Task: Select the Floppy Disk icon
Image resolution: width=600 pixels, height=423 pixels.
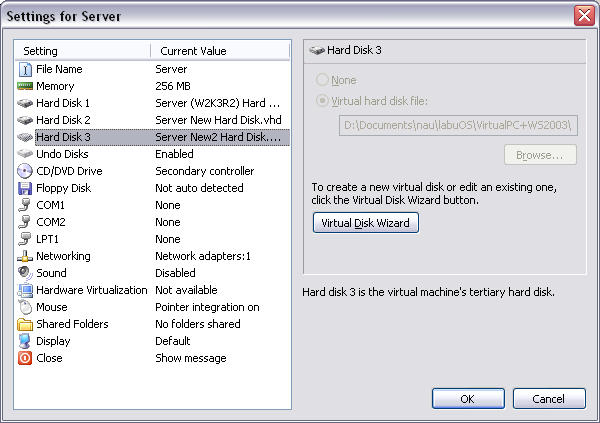Action: pyautogui.click(x=25, y=188)
